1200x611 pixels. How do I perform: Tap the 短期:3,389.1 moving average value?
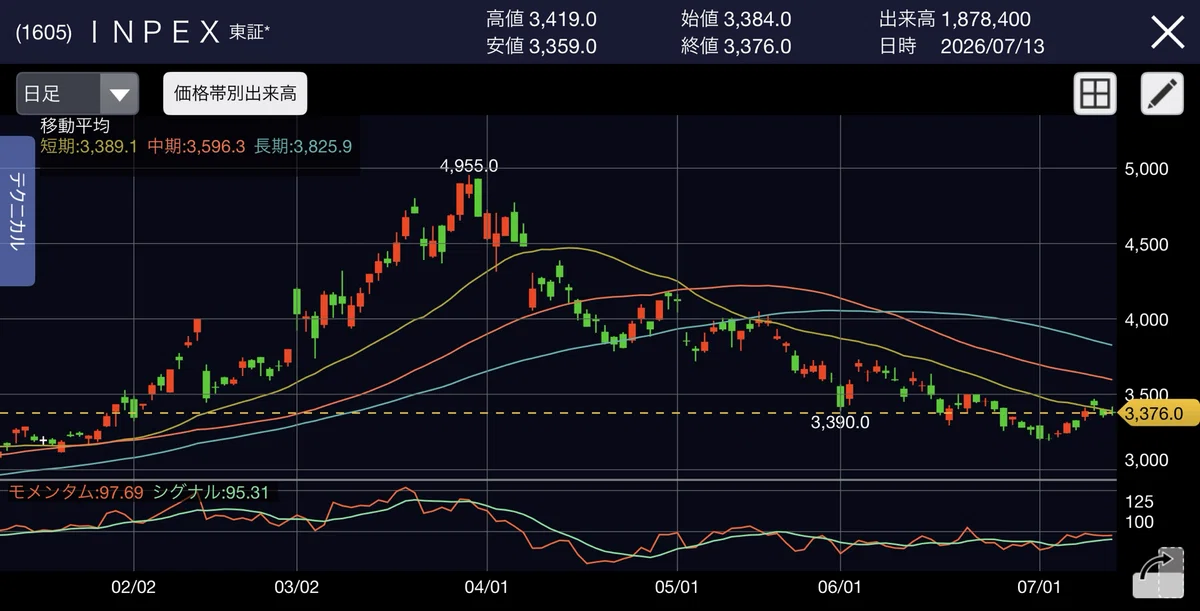90,146
